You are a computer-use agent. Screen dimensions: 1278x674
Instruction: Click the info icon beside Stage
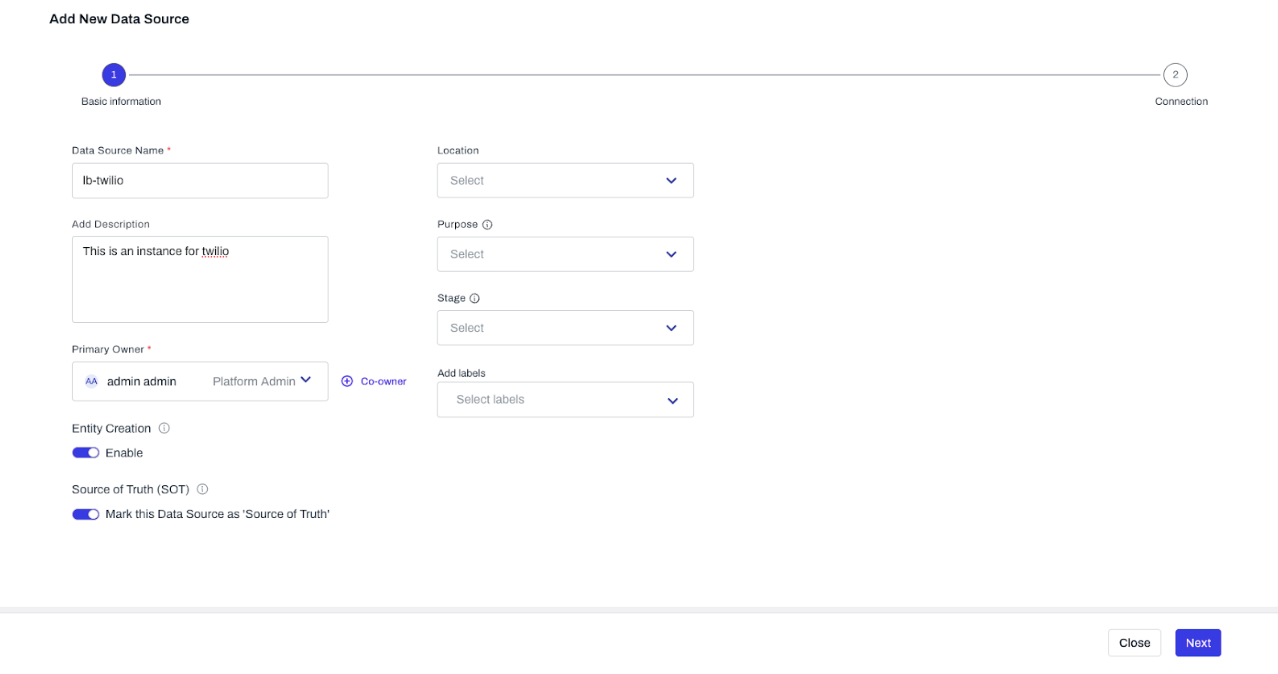(474, 299)
